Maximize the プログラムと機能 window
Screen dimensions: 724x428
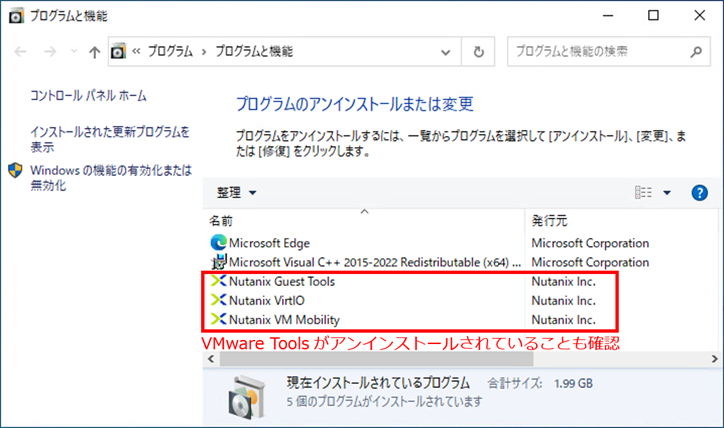click(653, 16)
